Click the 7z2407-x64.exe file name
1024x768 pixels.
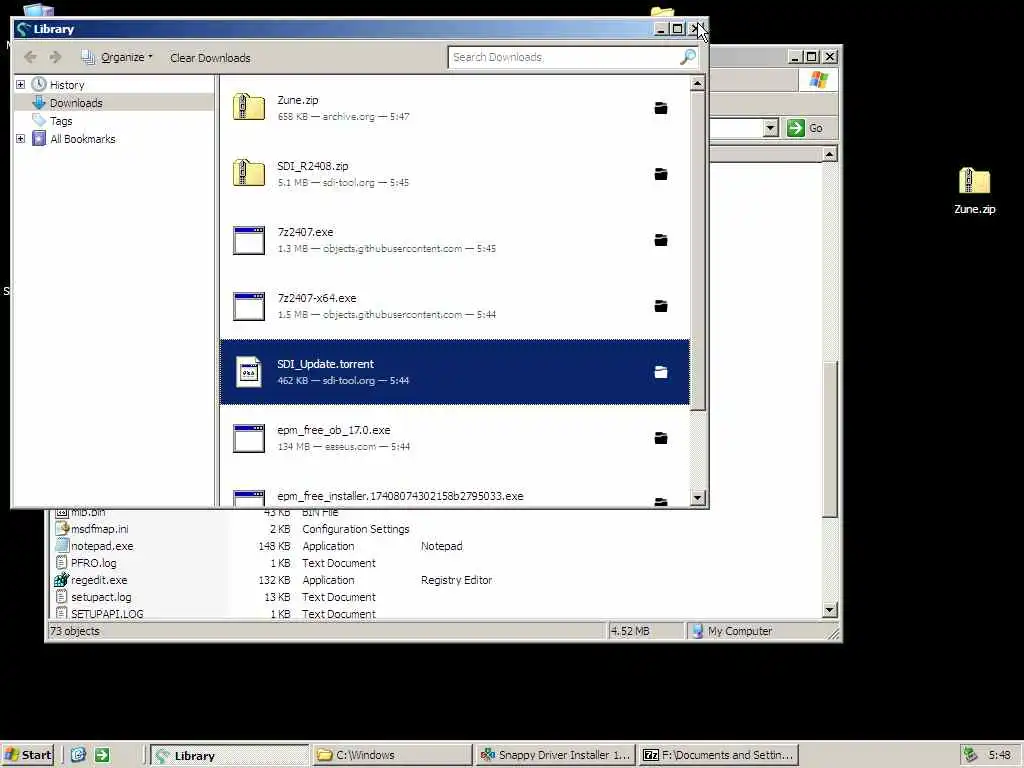point(317,298)
